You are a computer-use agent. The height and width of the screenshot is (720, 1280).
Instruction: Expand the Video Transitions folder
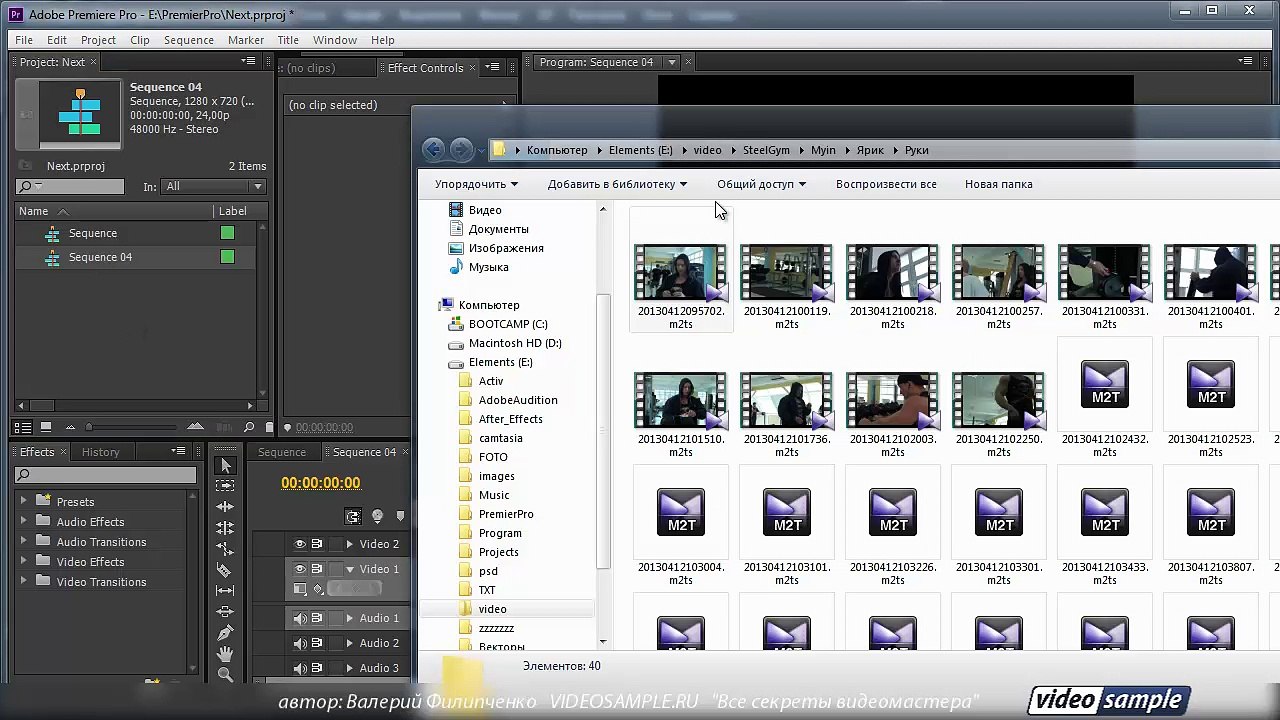(x=23, y=581)
